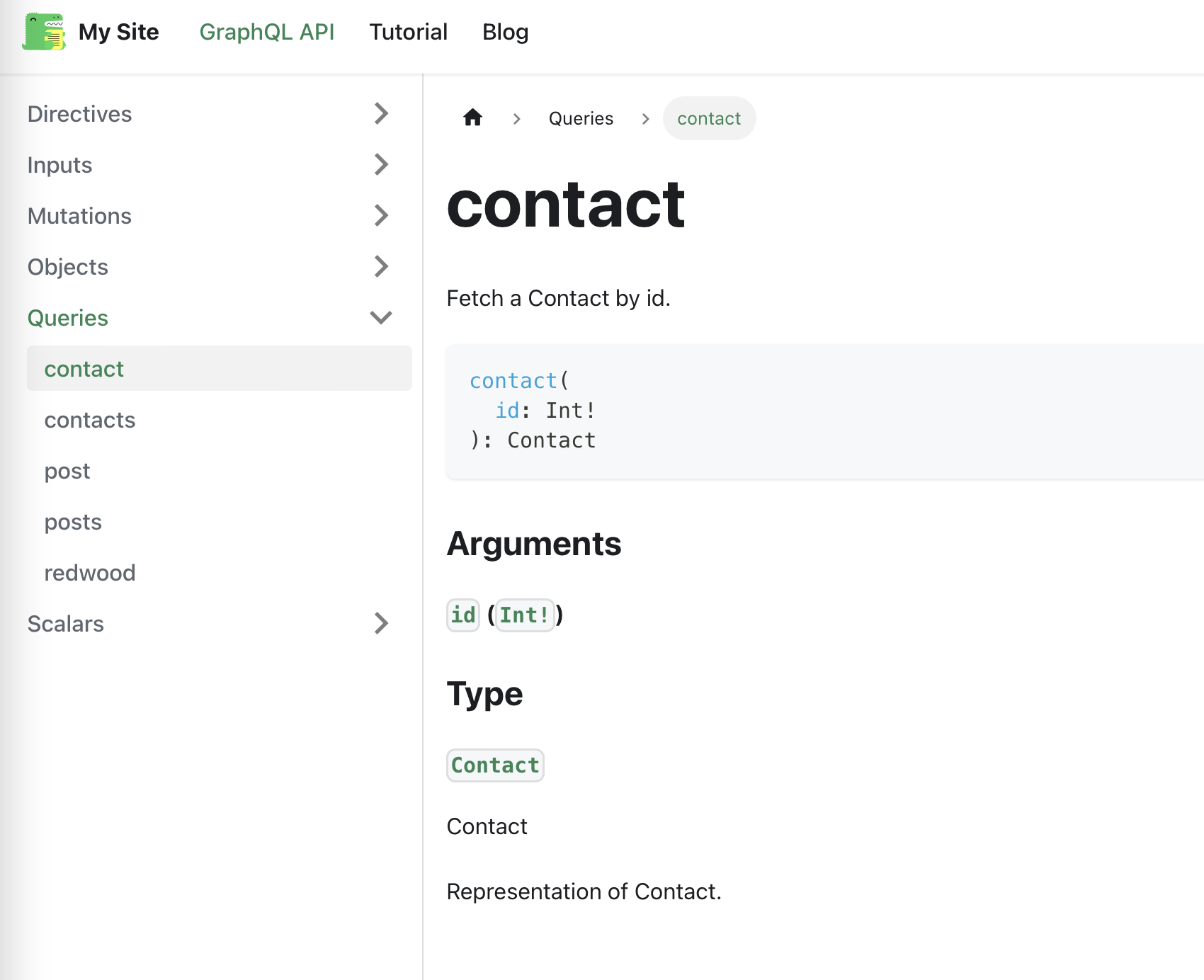Click the My Site home link
1204x980 pixels.
coord(118,32)
